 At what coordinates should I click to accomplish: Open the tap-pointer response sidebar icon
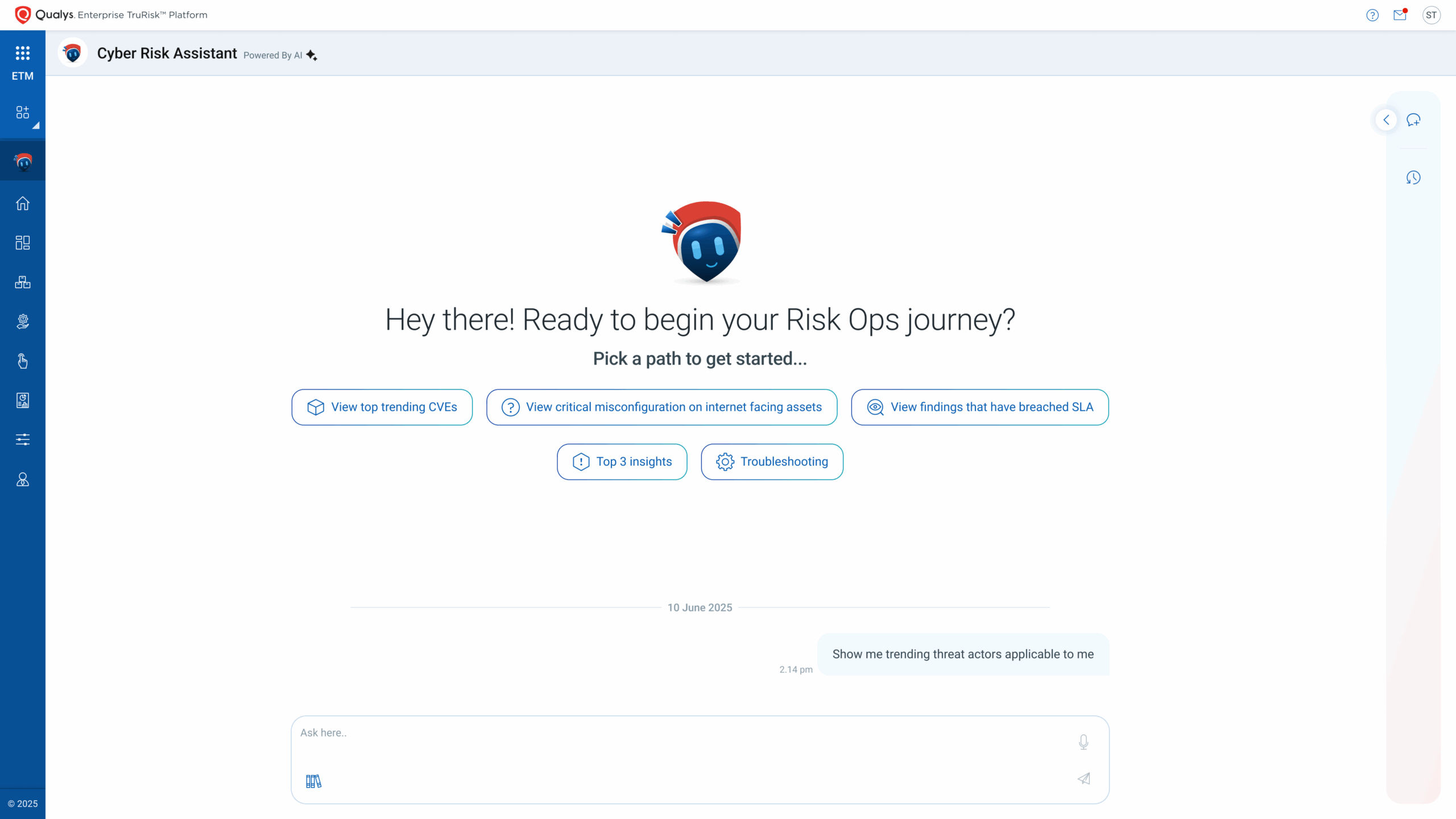23,361
